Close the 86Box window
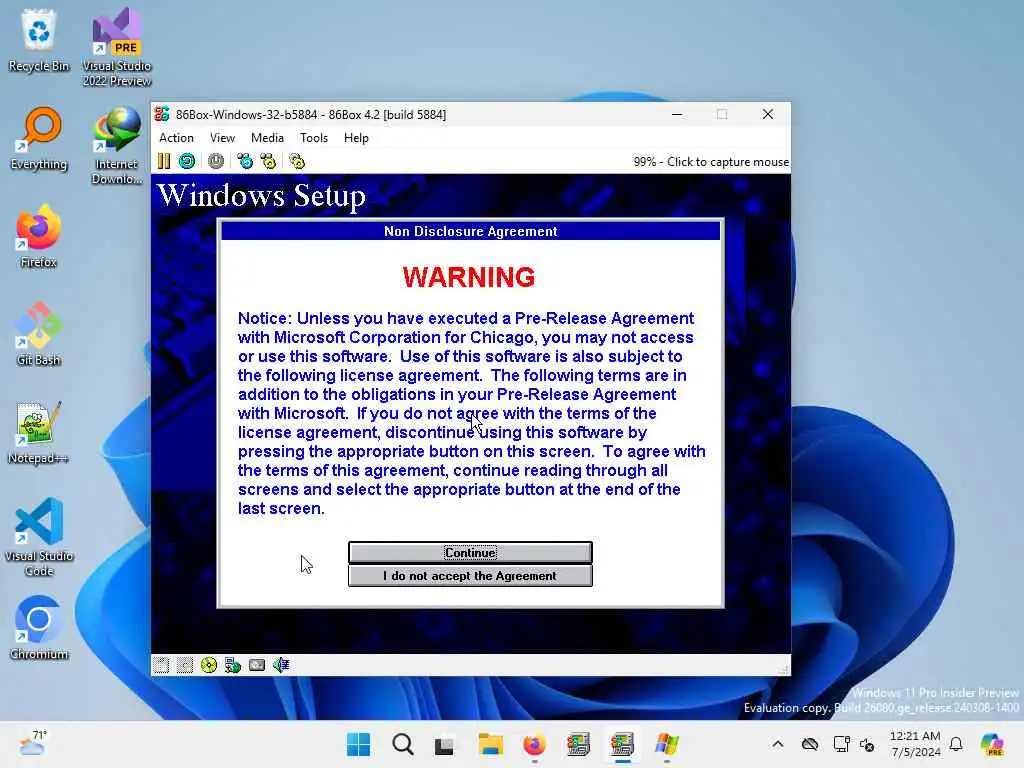Viewport: 1024px width, 768px height. (x=768, y=114)
